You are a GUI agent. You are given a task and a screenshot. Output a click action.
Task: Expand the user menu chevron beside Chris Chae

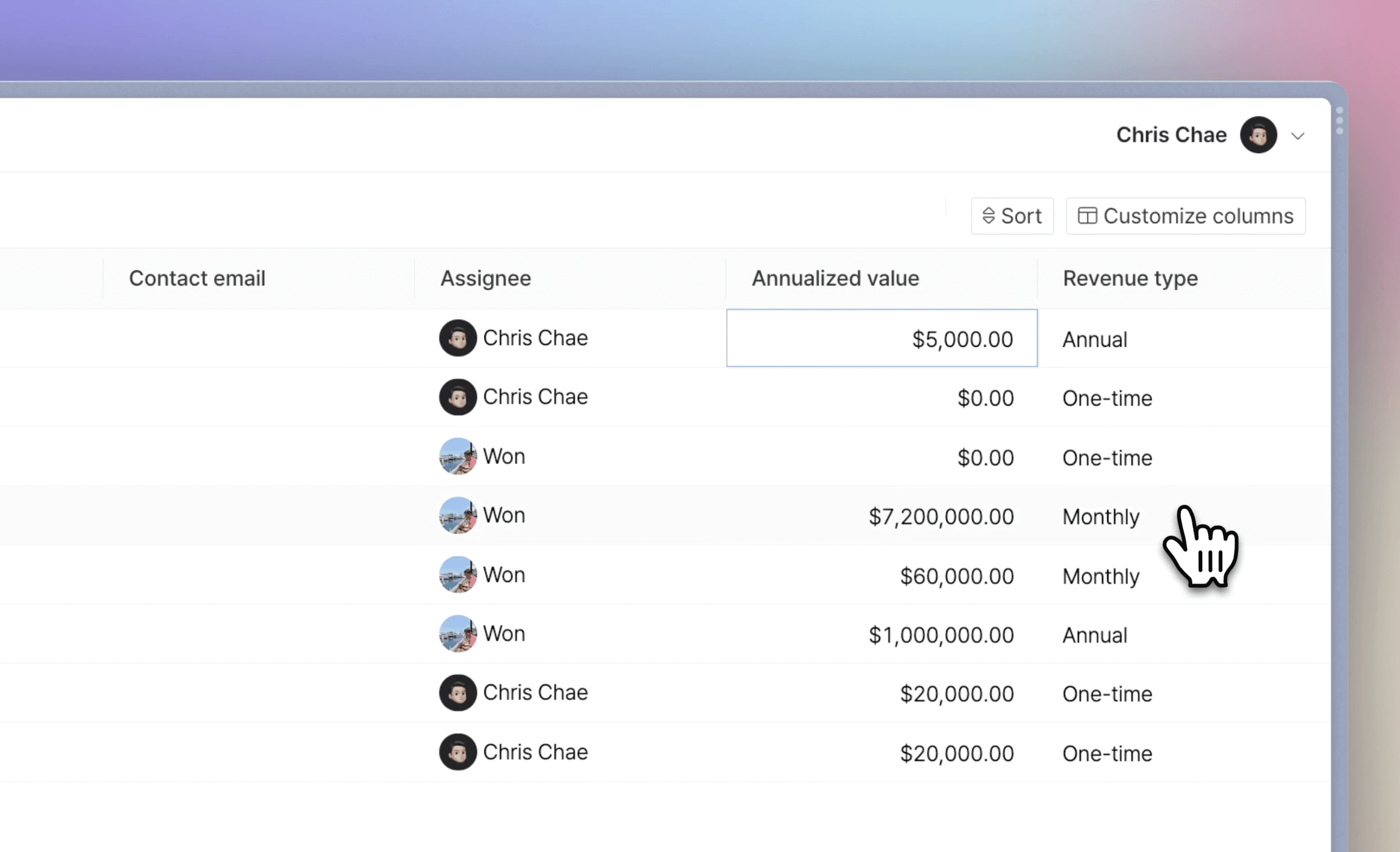click(x=1297, y=136)
